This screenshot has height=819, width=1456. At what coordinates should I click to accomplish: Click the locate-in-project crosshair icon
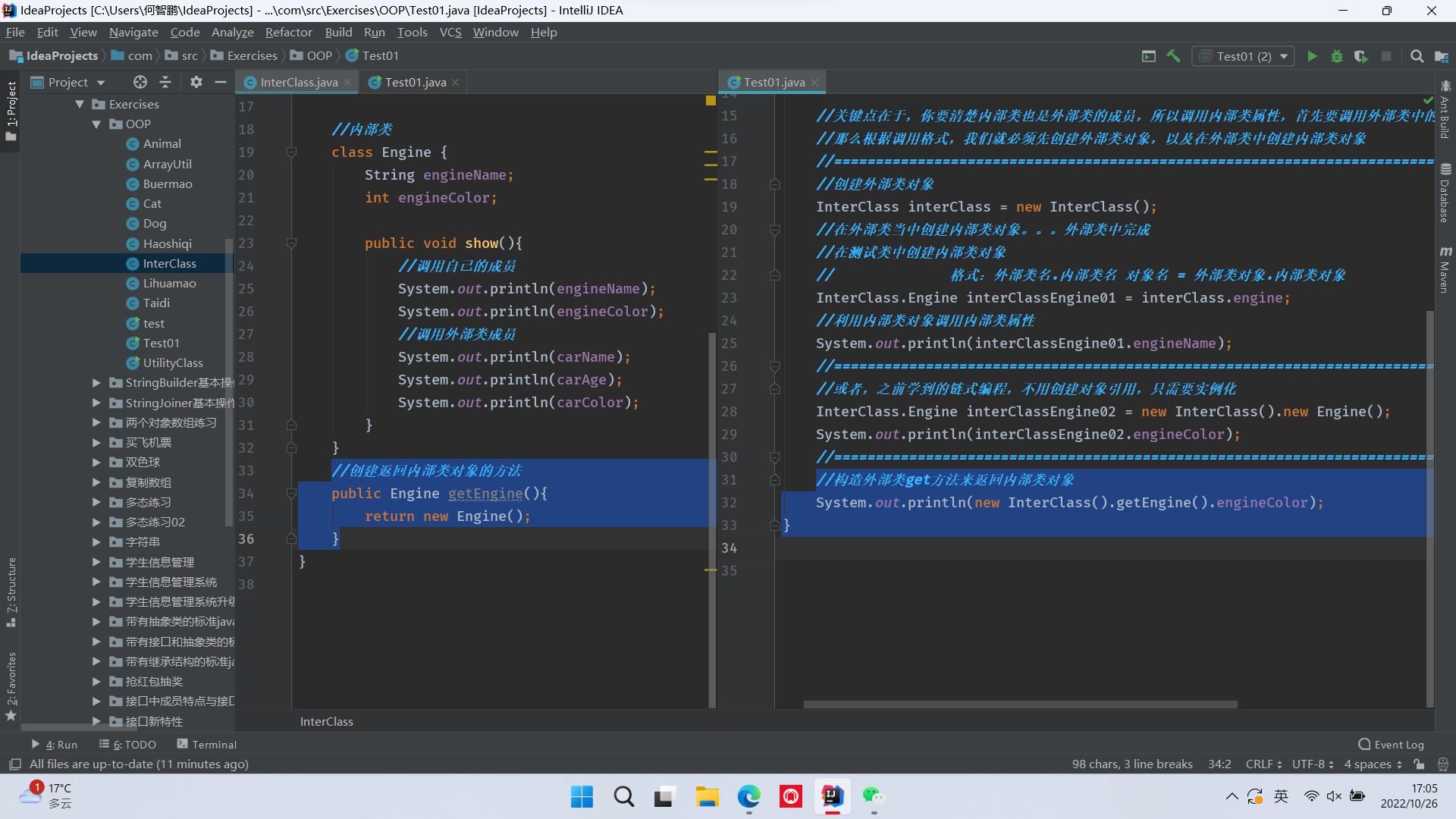pyautogui.click(x=140, y=82)
